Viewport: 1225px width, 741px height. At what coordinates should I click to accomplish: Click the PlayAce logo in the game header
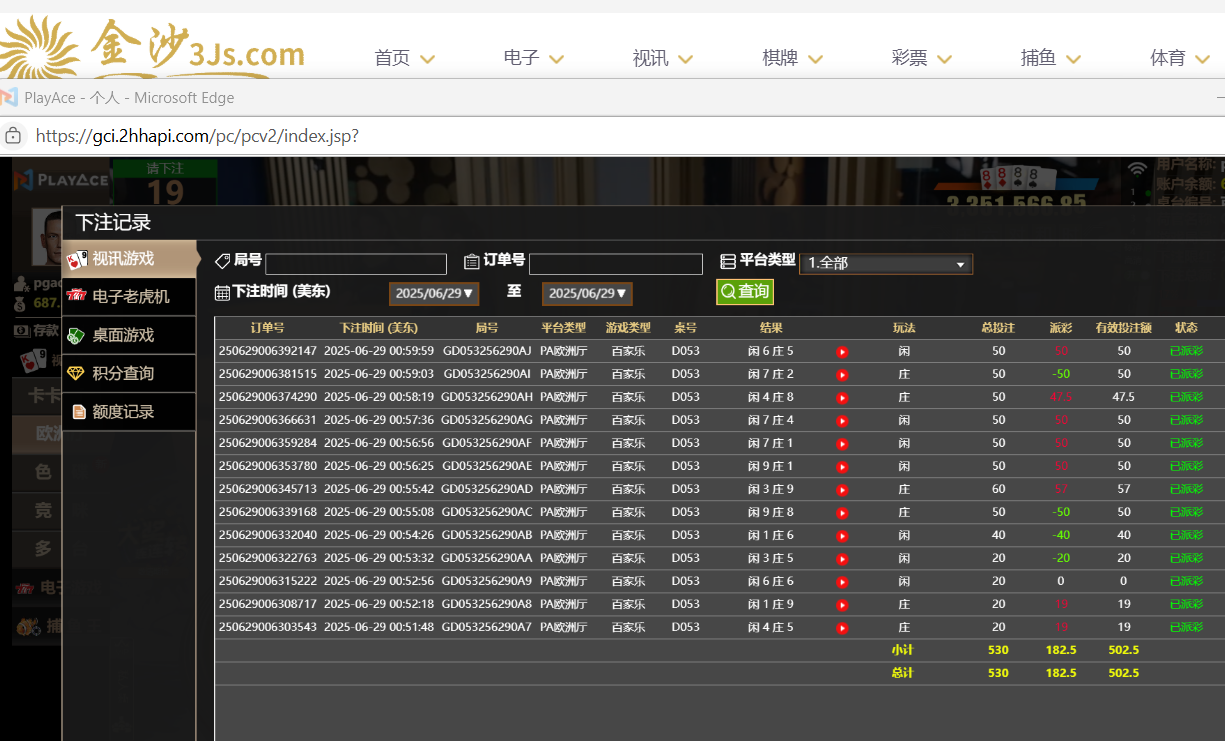click(62, 180)
